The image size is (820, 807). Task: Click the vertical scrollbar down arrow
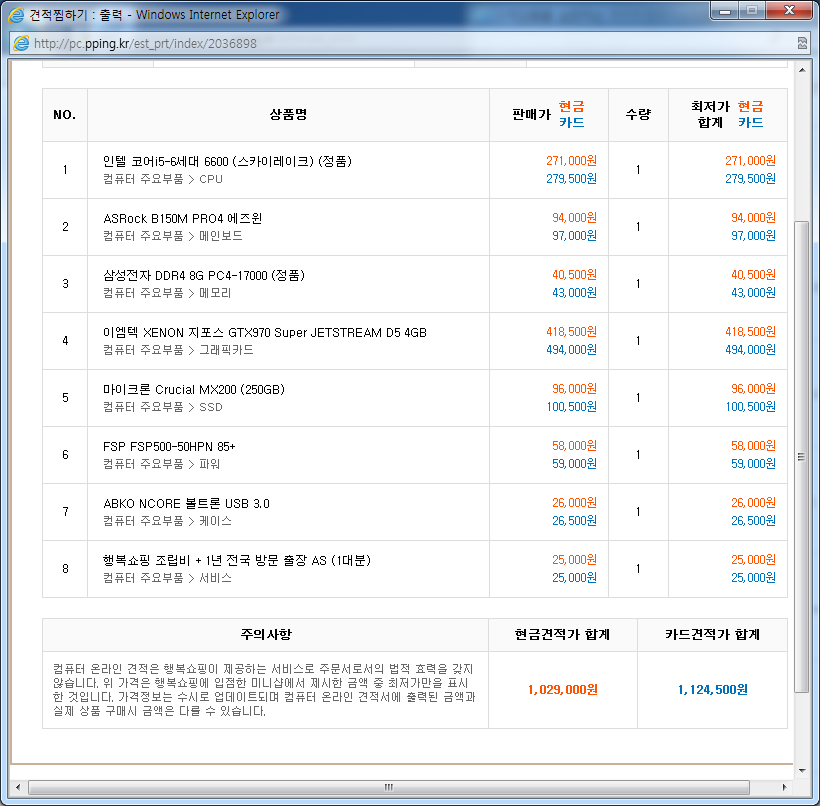pos(802,770)
